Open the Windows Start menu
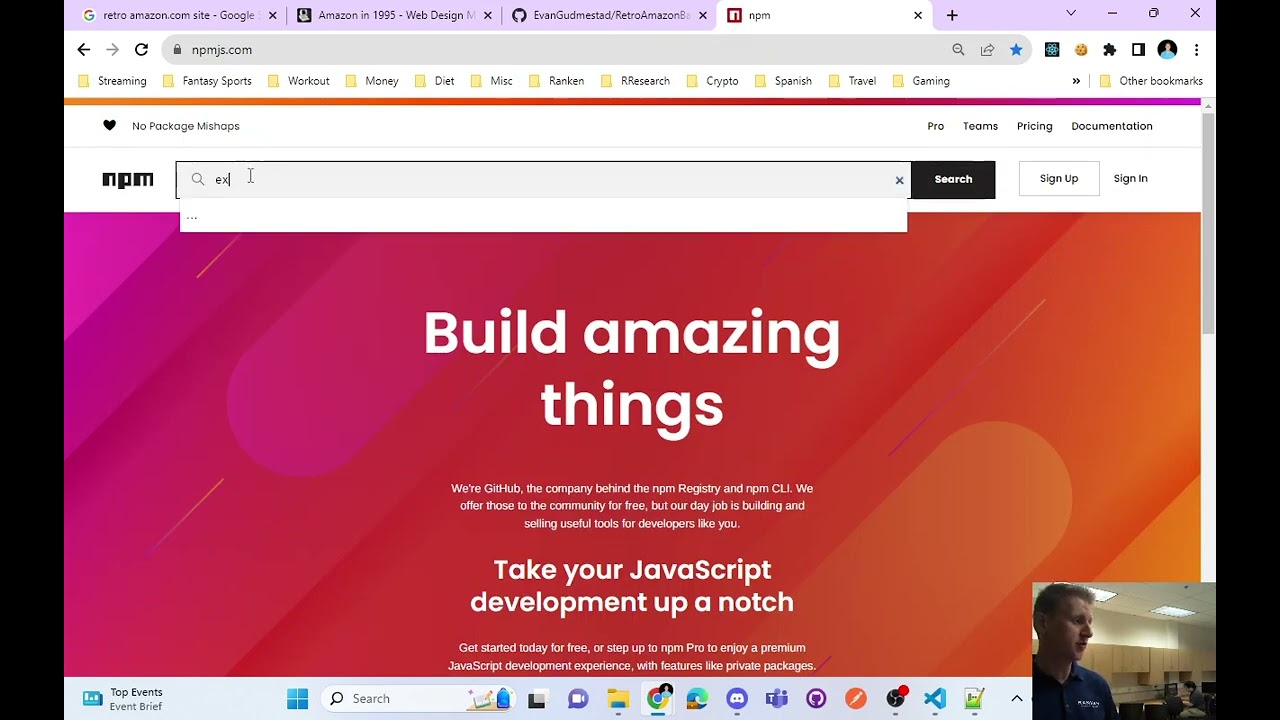This screenshot has width=1280, height=720. pos(297,699)
